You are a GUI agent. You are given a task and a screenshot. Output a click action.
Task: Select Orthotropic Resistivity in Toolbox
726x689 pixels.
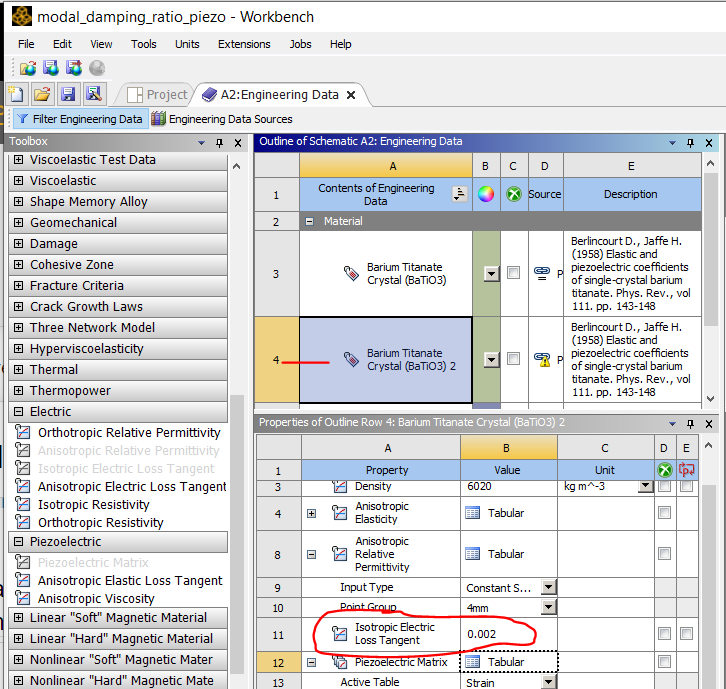[100, 523]
